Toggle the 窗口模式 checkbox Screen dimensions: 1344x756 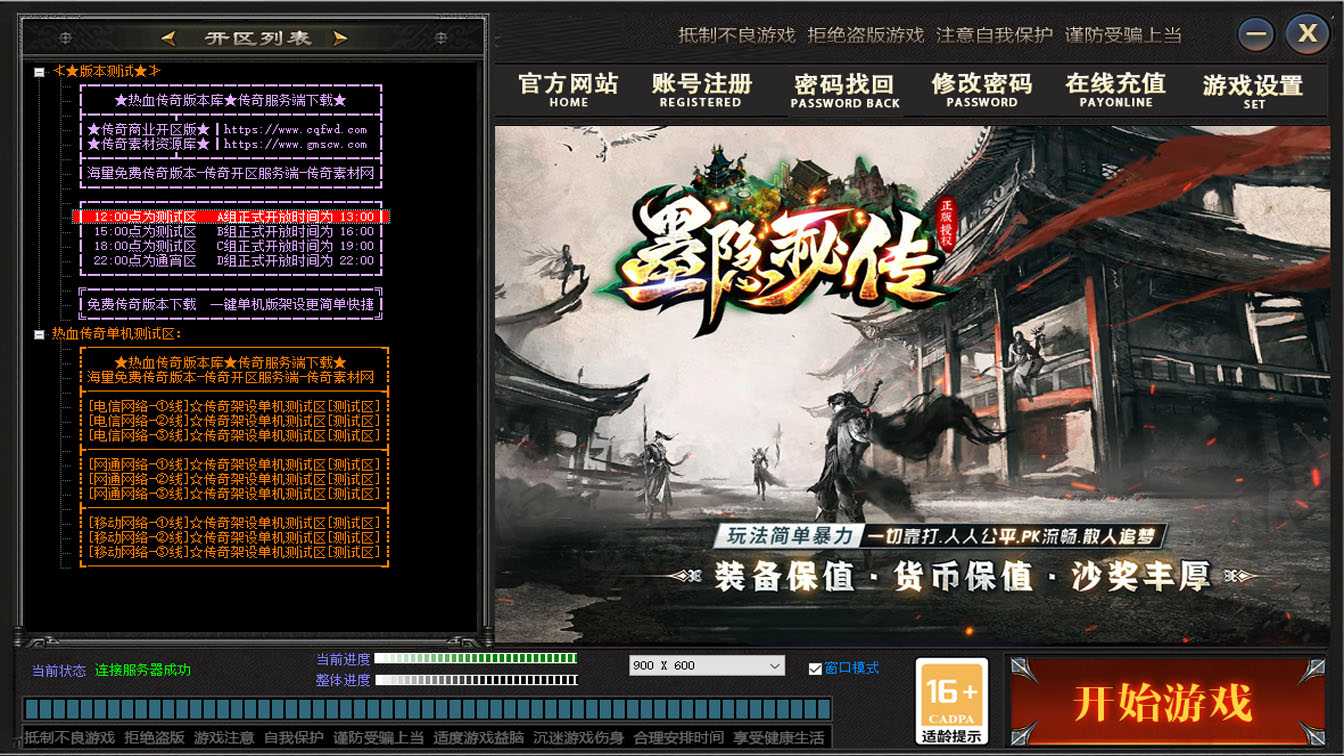point(815,668)
